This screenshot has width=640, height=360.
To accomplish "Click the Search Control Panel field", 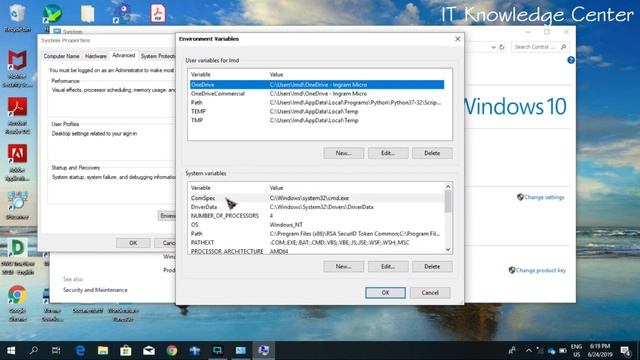I will [540, 47].
